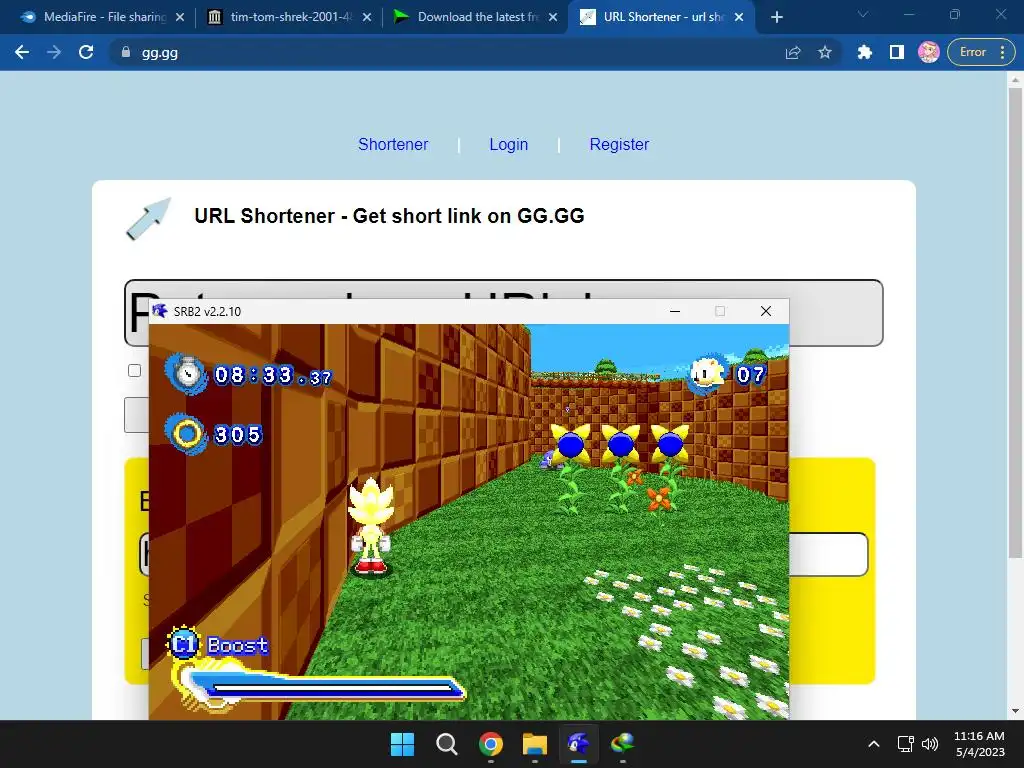Click the globe app taskbar icon
The width and height of the screenshot is (1024, 768).
click(622, 744)
